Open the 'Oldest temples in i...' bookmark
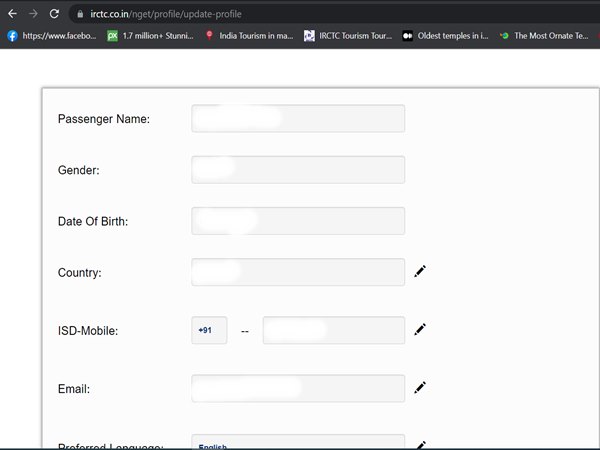Image resolution: width=600 pixels, height=450 pixels. (445, 36)
